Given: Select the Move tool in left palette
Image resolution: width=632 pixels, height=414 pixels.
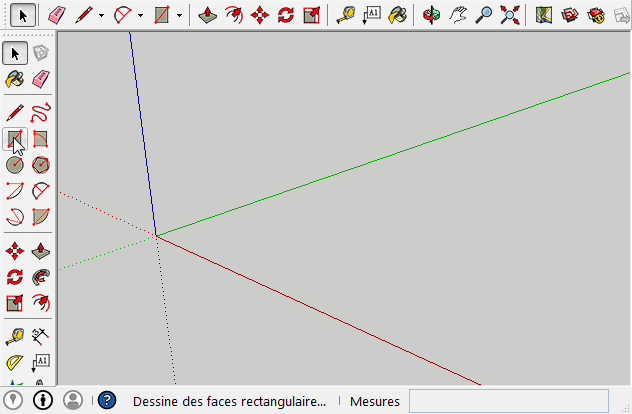Looking at the screenshot, I should [15, 251].
